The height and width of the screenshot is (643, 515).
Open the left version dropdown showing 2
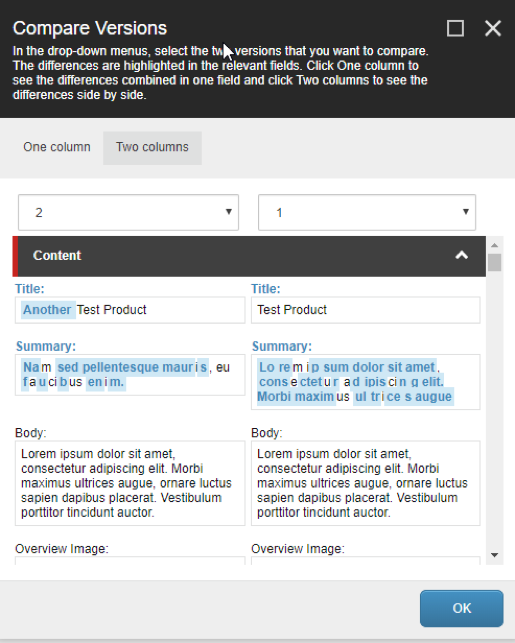[128, 212]
